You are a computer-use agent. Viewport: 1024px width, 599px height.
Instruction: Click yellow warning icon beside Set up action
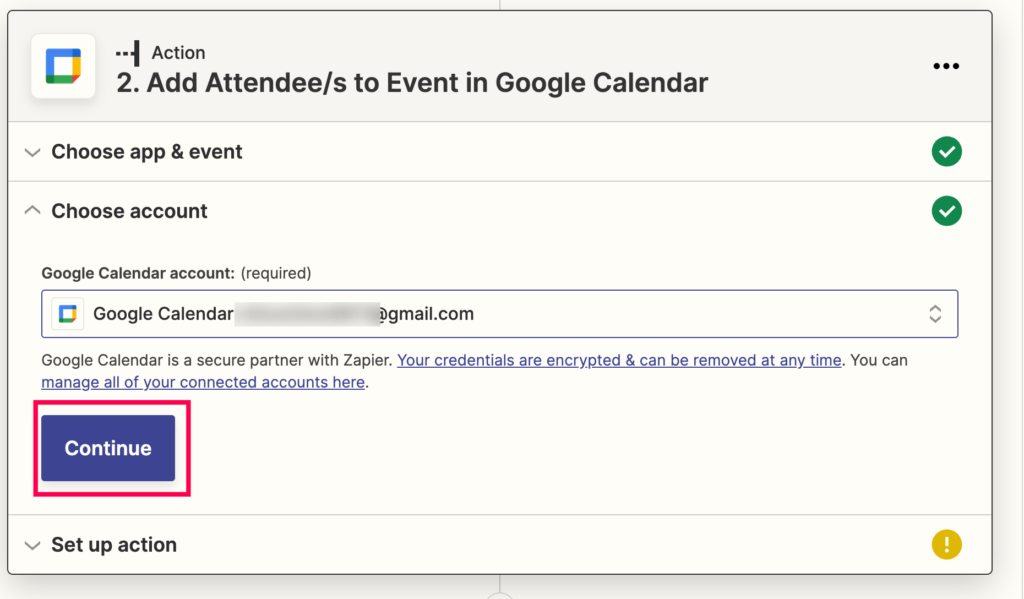point(946,544)
